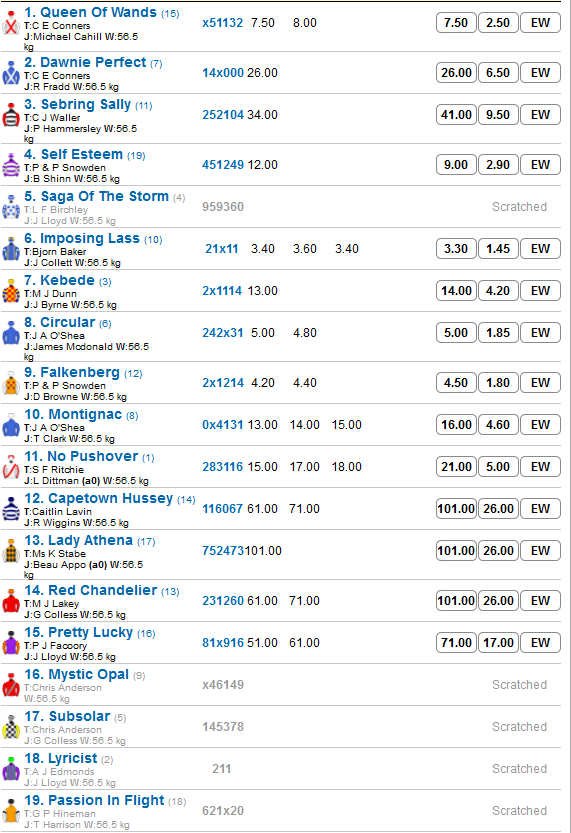
Task: Select win odds 3.30 for Imposing Lass
Action: point(456,249)
